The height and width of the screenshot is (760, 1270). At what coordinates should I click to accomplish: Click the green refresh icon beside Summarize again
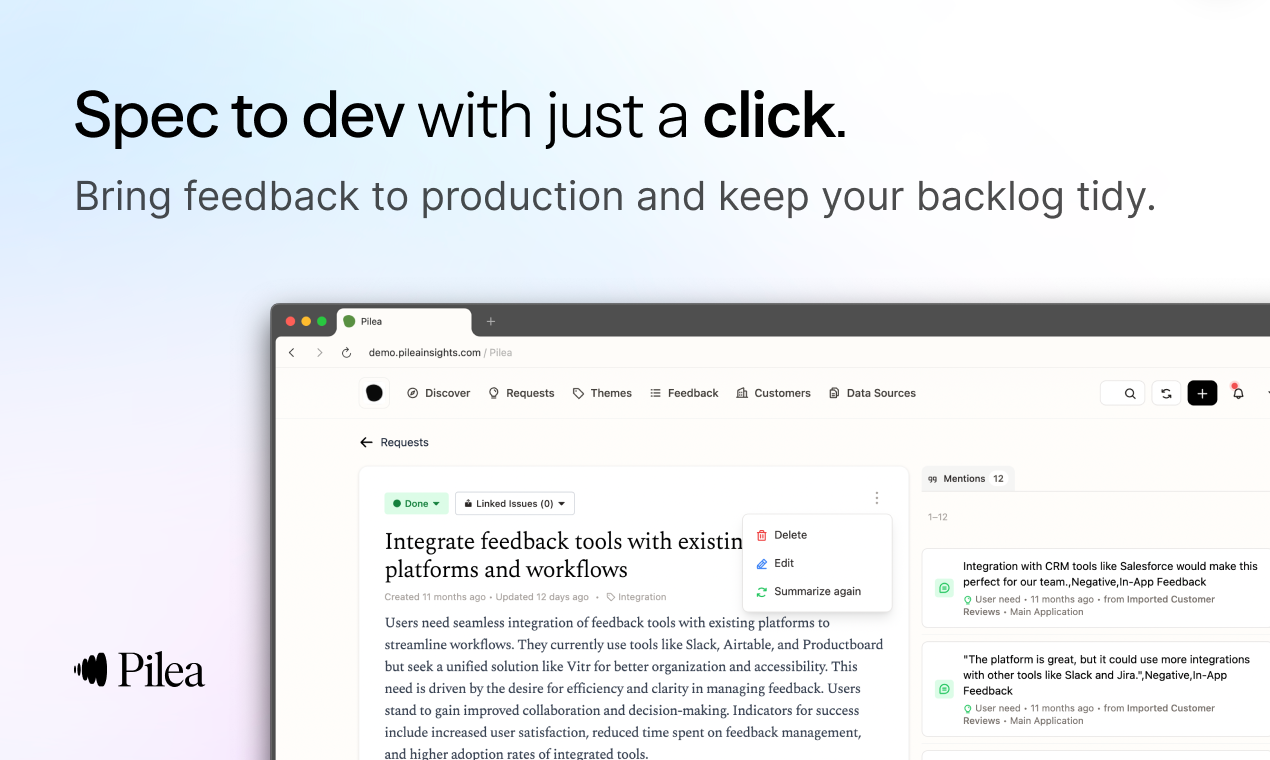point(762,591)
